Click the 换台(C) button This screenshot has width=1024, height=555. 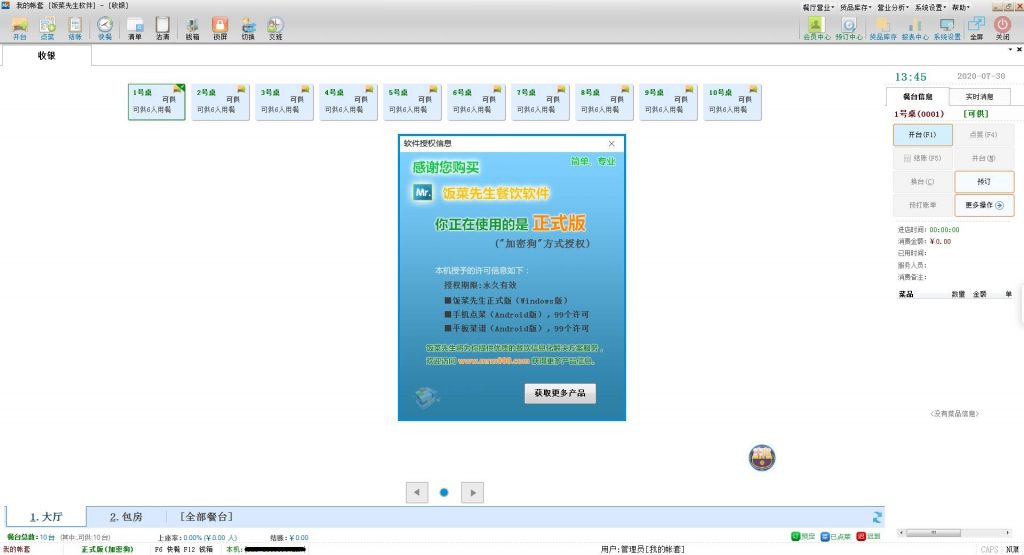pos(923,182)
